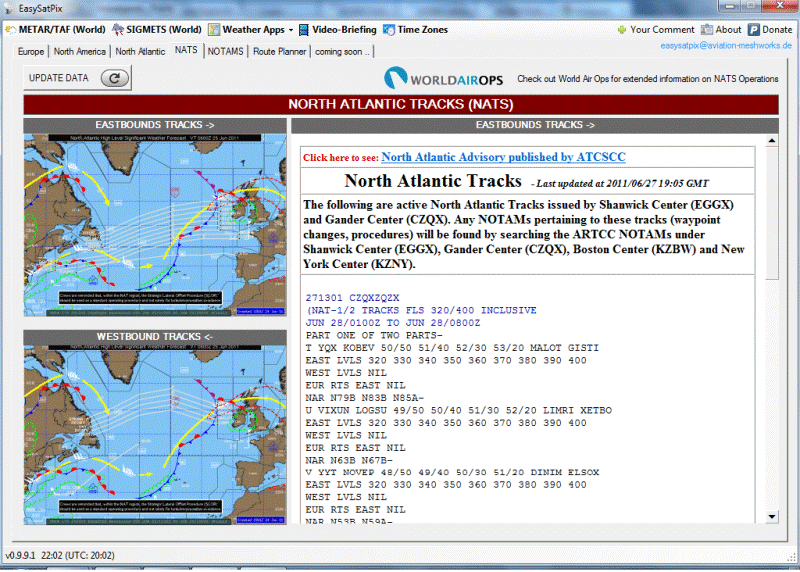Switch to the NOTAMS tab
Screen dimensions: 800x572
click(226, 52)
